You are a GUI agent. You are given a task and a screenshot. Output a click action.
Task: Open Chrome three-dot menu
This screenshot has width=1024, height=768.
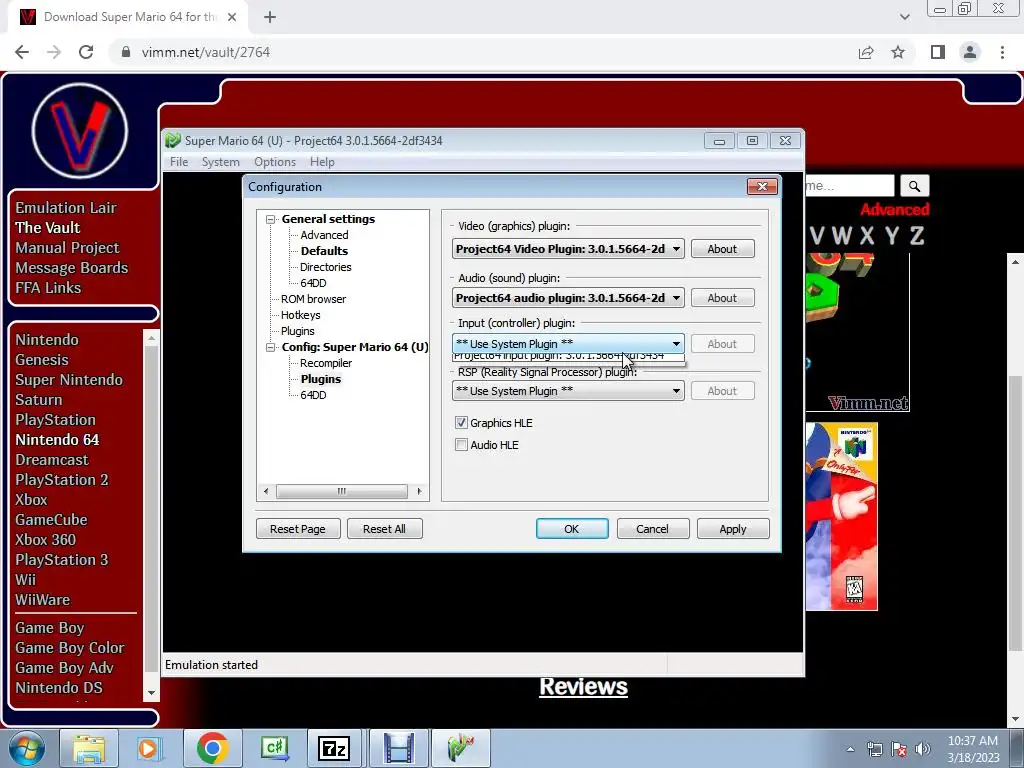(1002, 52)
